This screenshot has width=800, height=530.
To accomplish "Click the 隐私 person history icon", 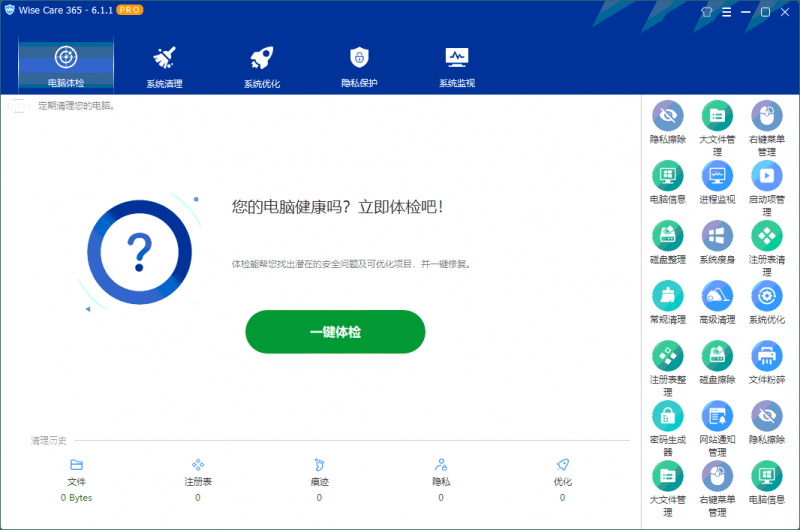I will pos(441,465).
